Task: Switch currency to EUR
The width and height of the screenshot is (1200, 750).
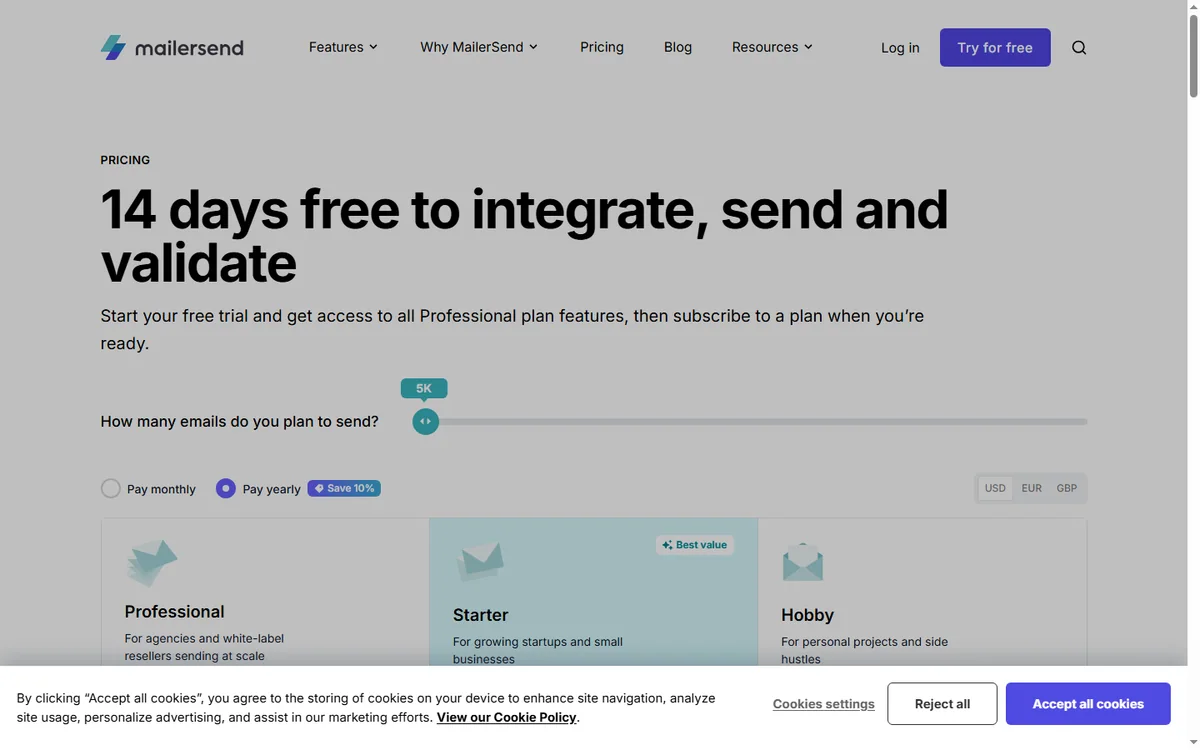Action: pyautogui.click(x=1031, y=488)
